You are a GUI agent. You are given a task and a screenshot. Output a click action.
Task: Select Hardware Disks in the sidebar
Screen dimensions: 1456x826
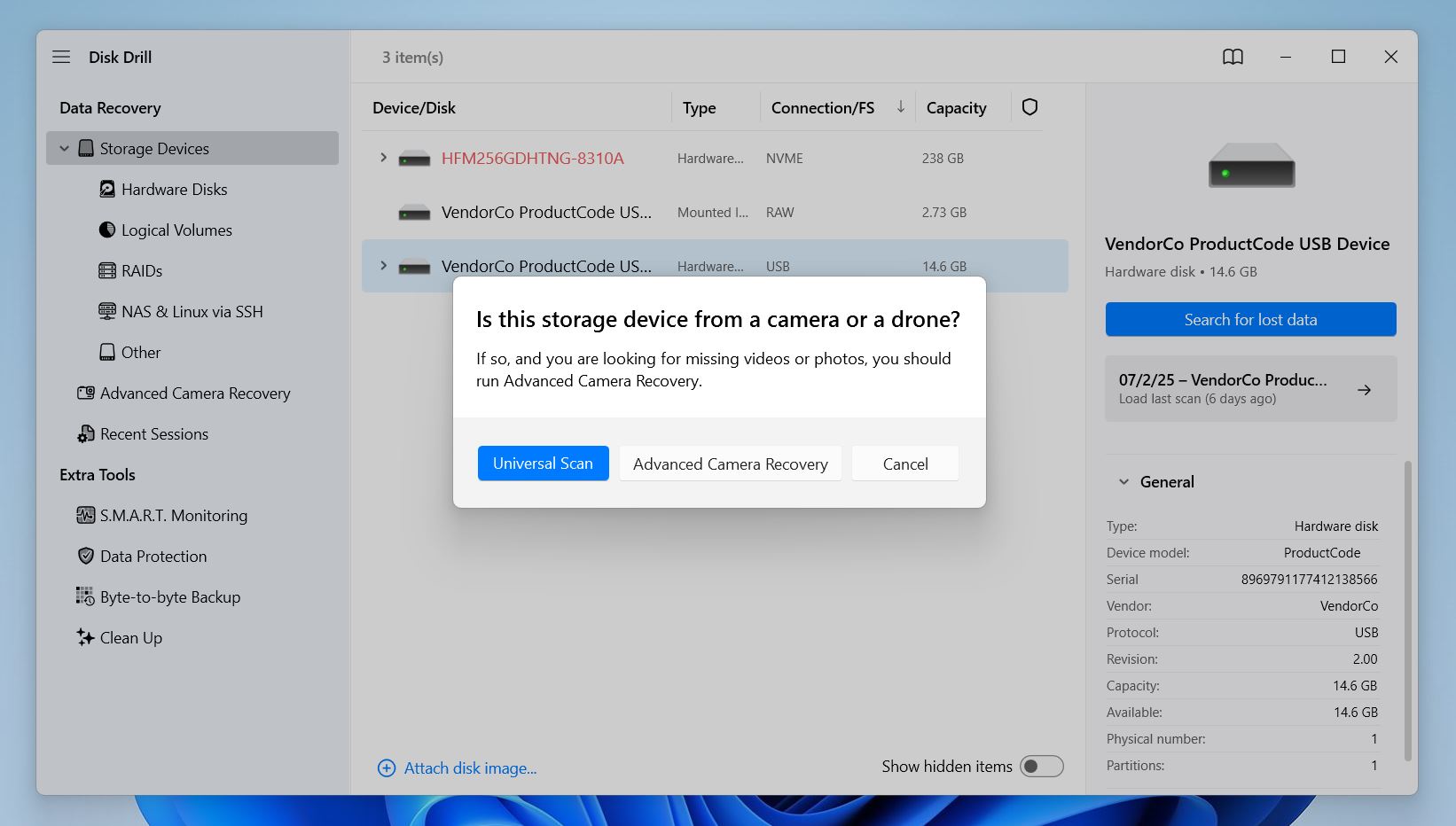[175, 189]
